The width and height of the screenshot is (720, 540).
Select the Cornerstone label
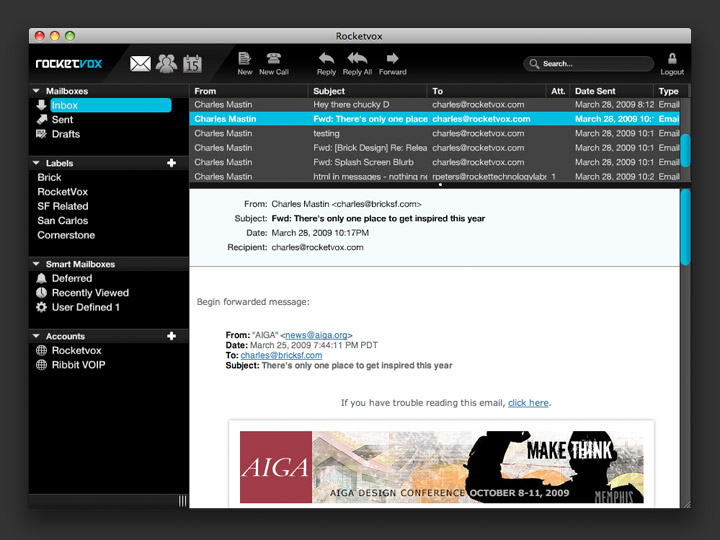click(x=66, y=235)
